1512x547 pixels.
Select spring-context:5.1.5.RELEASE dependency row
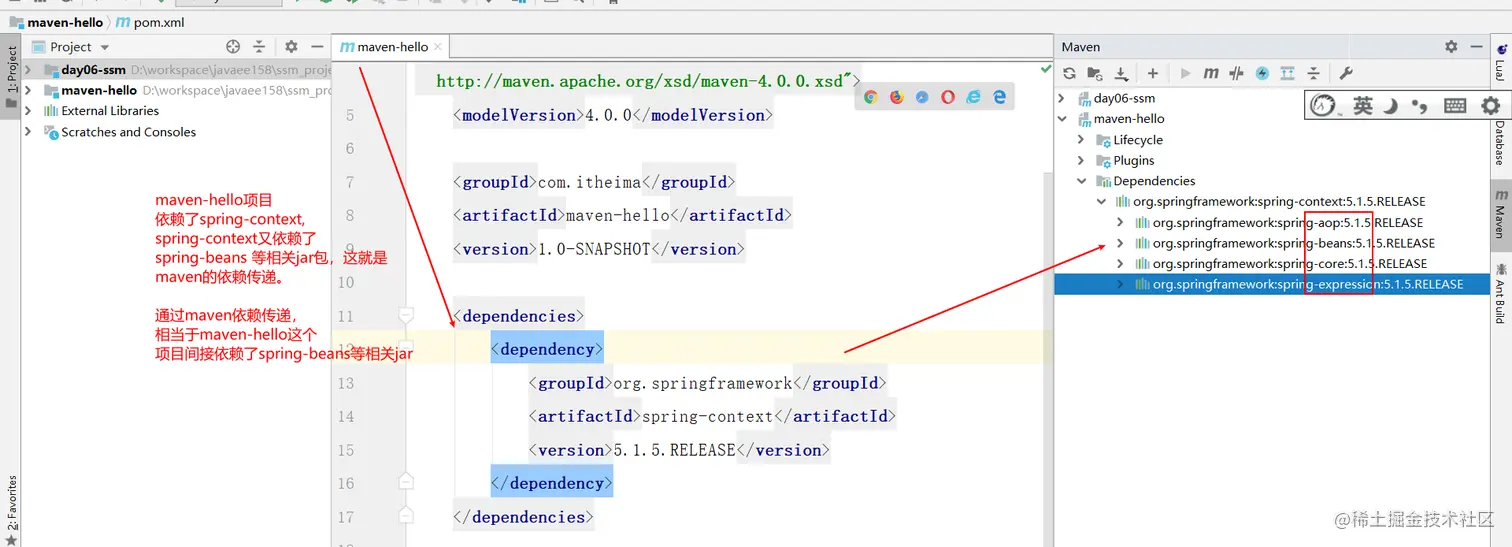pos(1272,202)
